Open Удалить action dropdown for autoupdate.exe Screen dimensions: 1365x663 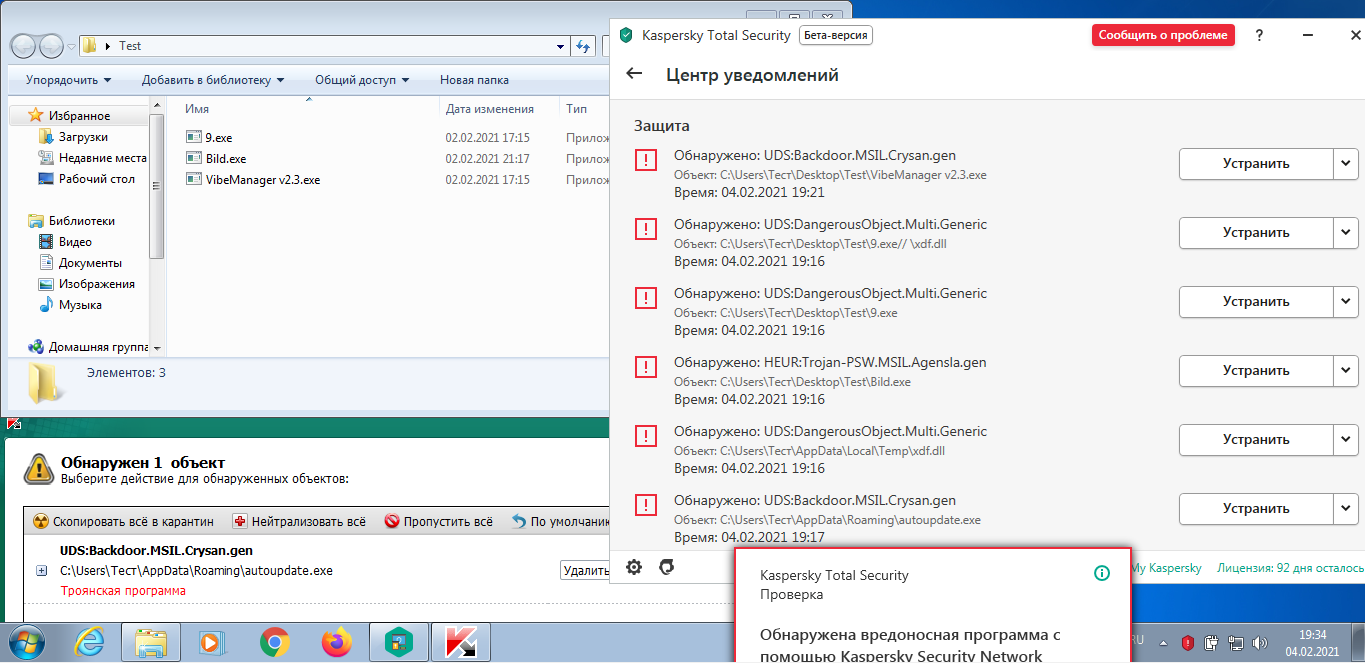click(x=584, y=571)
